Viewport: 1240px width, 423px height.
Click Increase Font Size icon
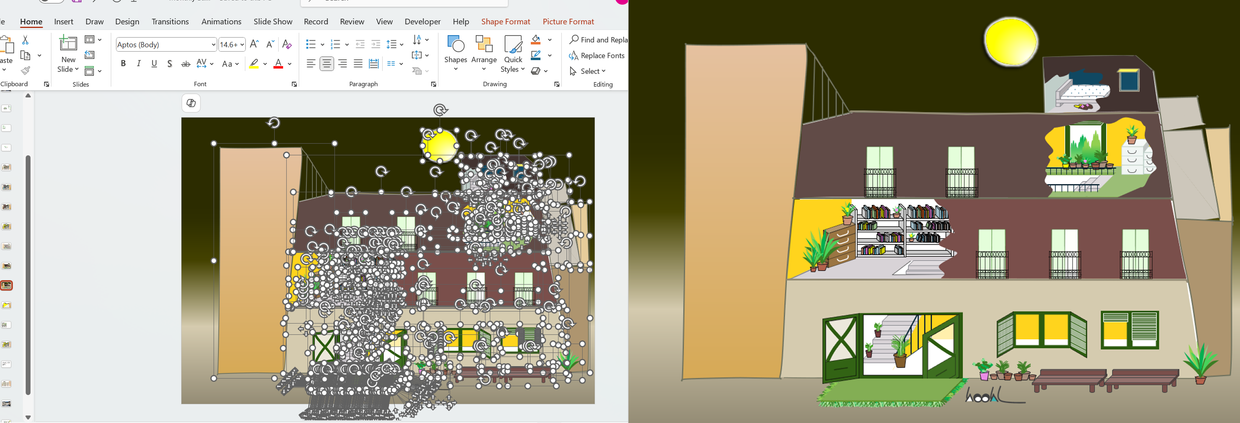pyautogui.click(x=254, y=44)
